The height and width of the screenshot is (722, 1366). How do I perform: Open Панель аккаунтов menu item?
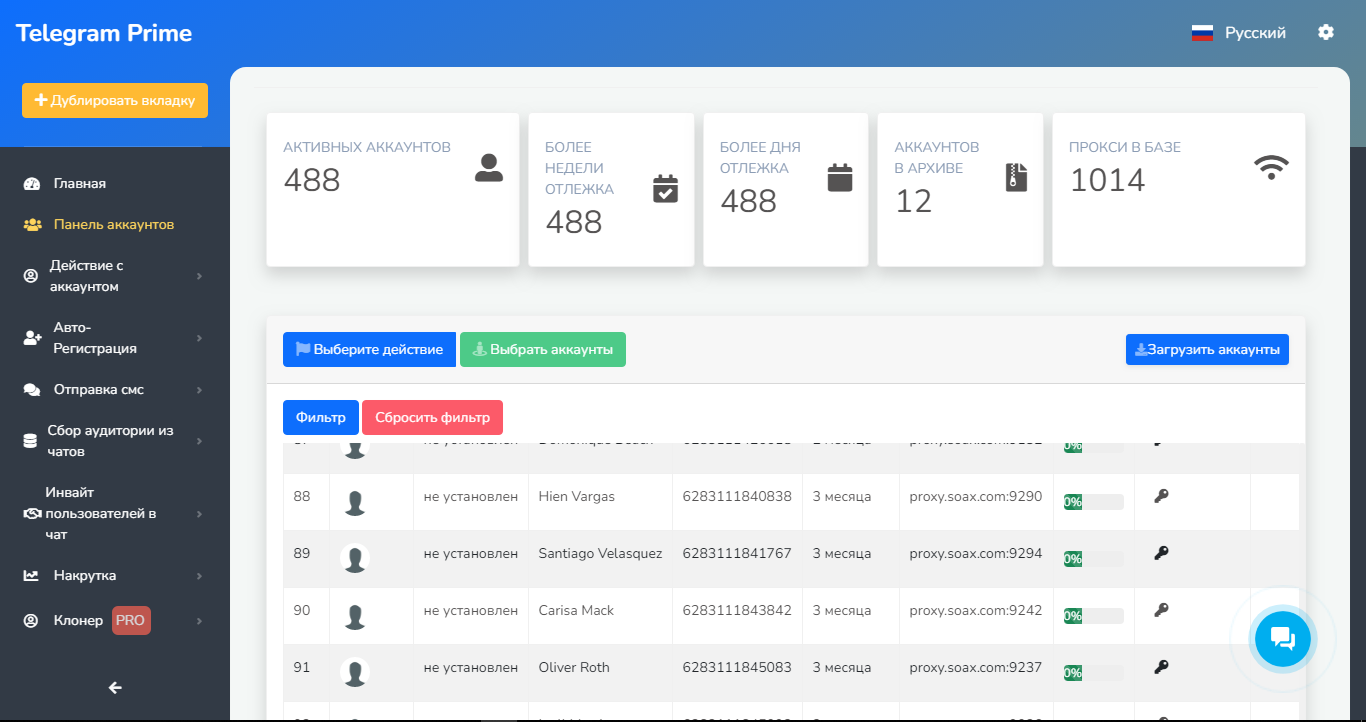coord(113,225)
